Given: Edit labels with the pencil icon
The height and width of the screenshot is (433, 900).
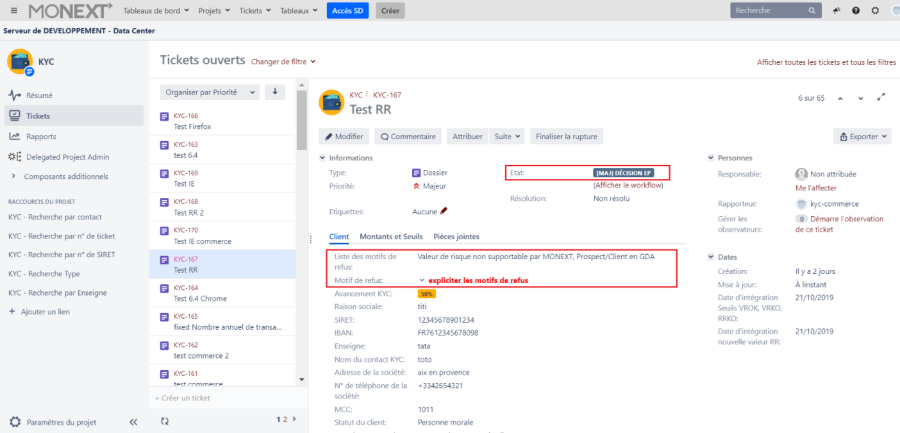Looking at the screenshot, I should pos(444,211).
